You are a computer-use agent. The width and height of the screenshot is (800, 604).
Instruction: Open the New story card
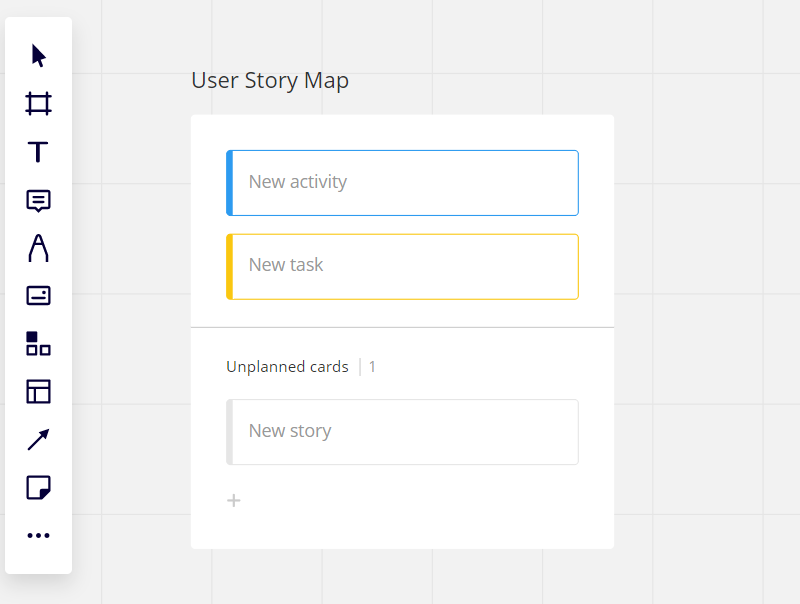pos(402,432)
